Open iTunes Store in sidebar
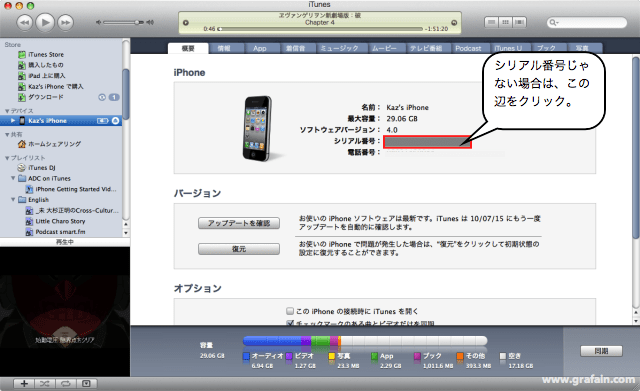 click(x=46, y=54)
